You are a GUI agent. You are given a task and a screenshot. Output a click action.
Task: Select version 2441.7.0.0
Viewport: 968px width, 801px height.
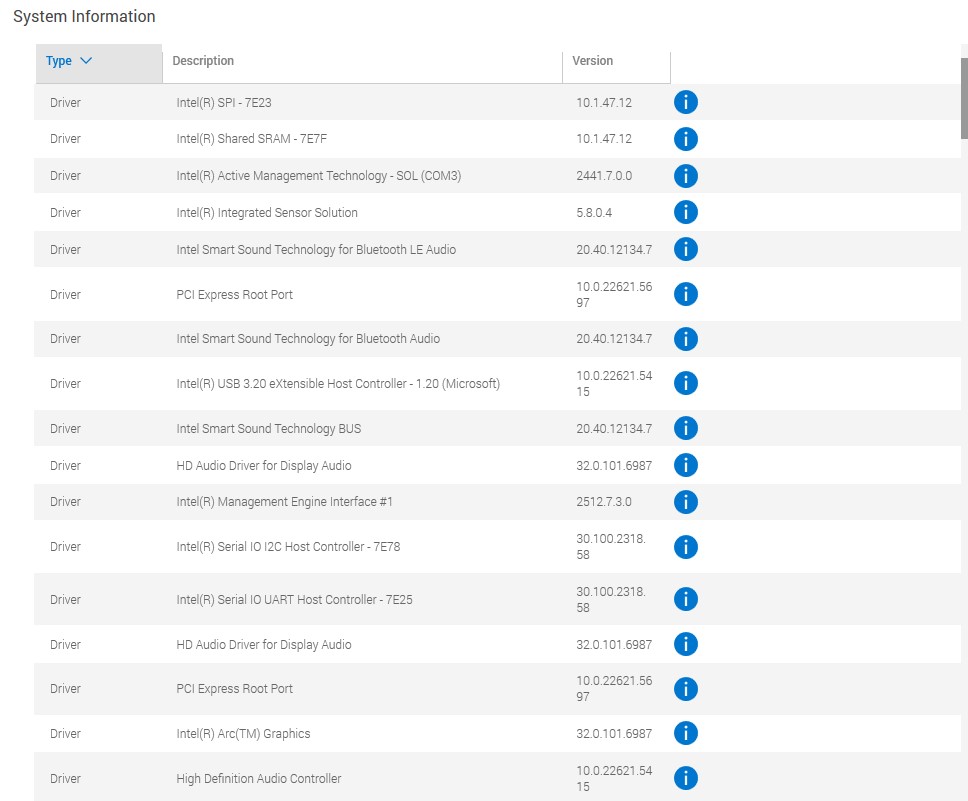pyautogui.click(x=604, y=175)
